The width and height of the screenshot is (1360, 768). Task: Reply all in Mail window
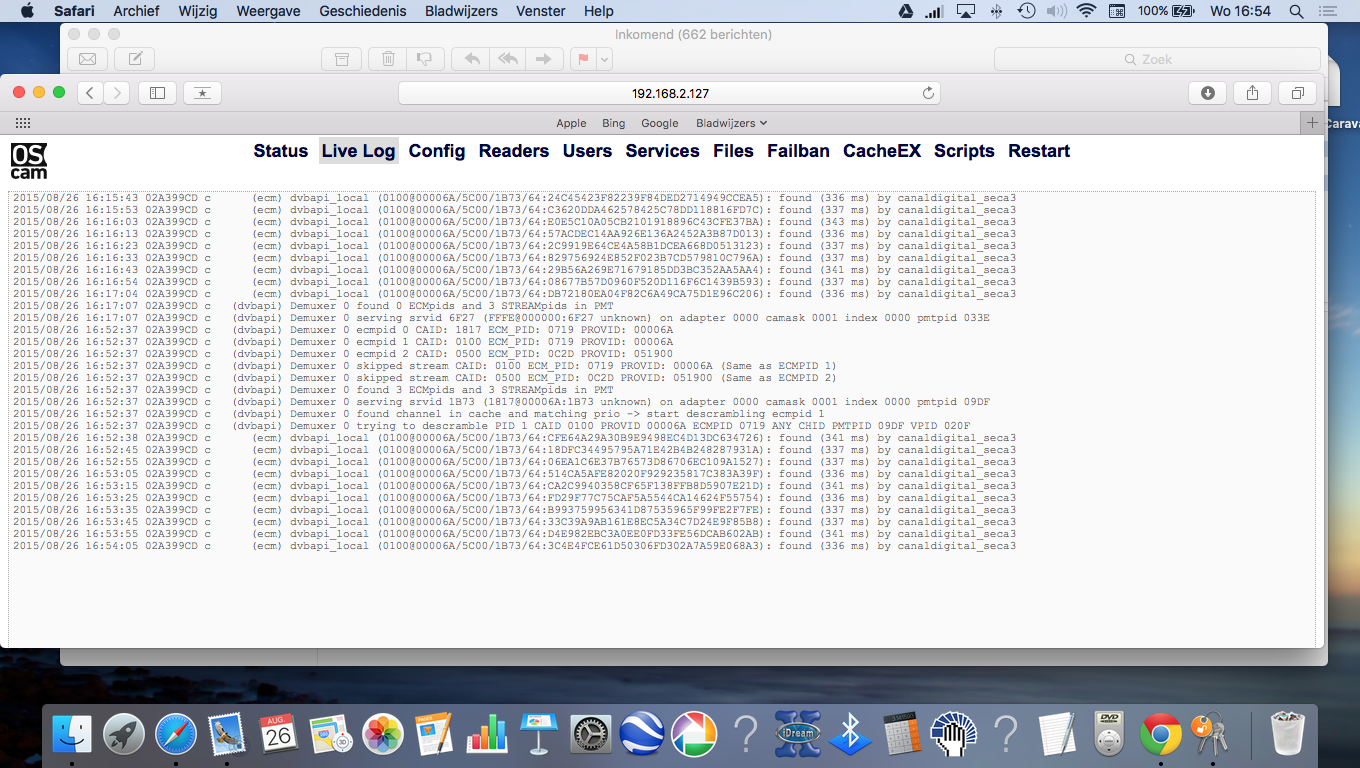pyautogui.click(x=508, y=59)
